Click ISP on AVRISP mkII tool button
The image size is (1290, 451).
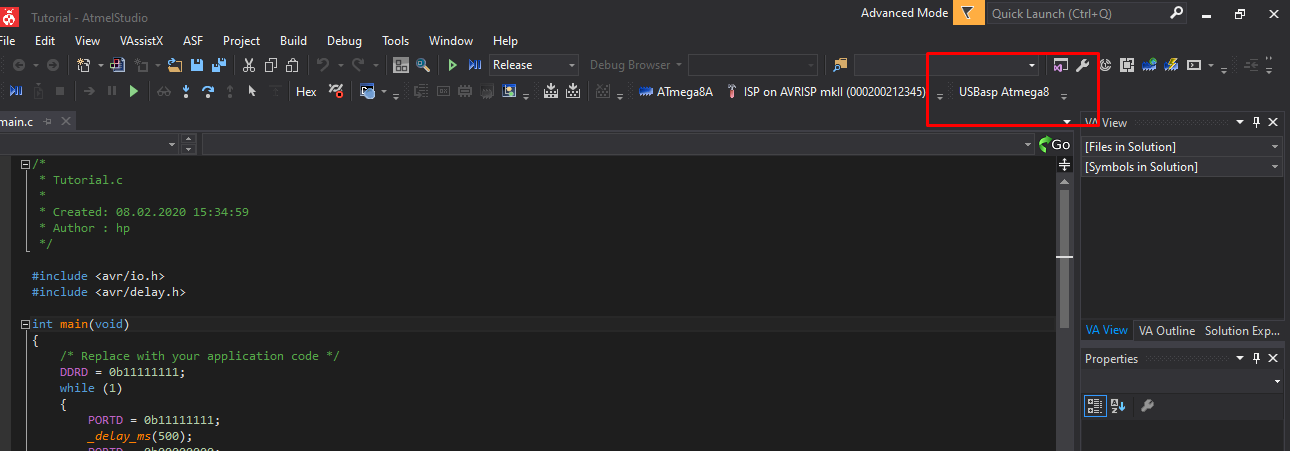pos(832,91)
